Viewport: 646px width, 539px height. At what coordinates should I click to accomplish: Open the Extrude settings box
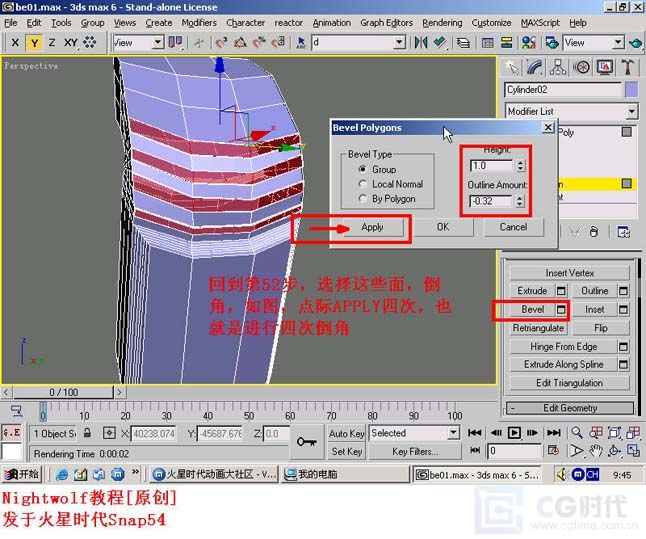click(x=561, y=291)
